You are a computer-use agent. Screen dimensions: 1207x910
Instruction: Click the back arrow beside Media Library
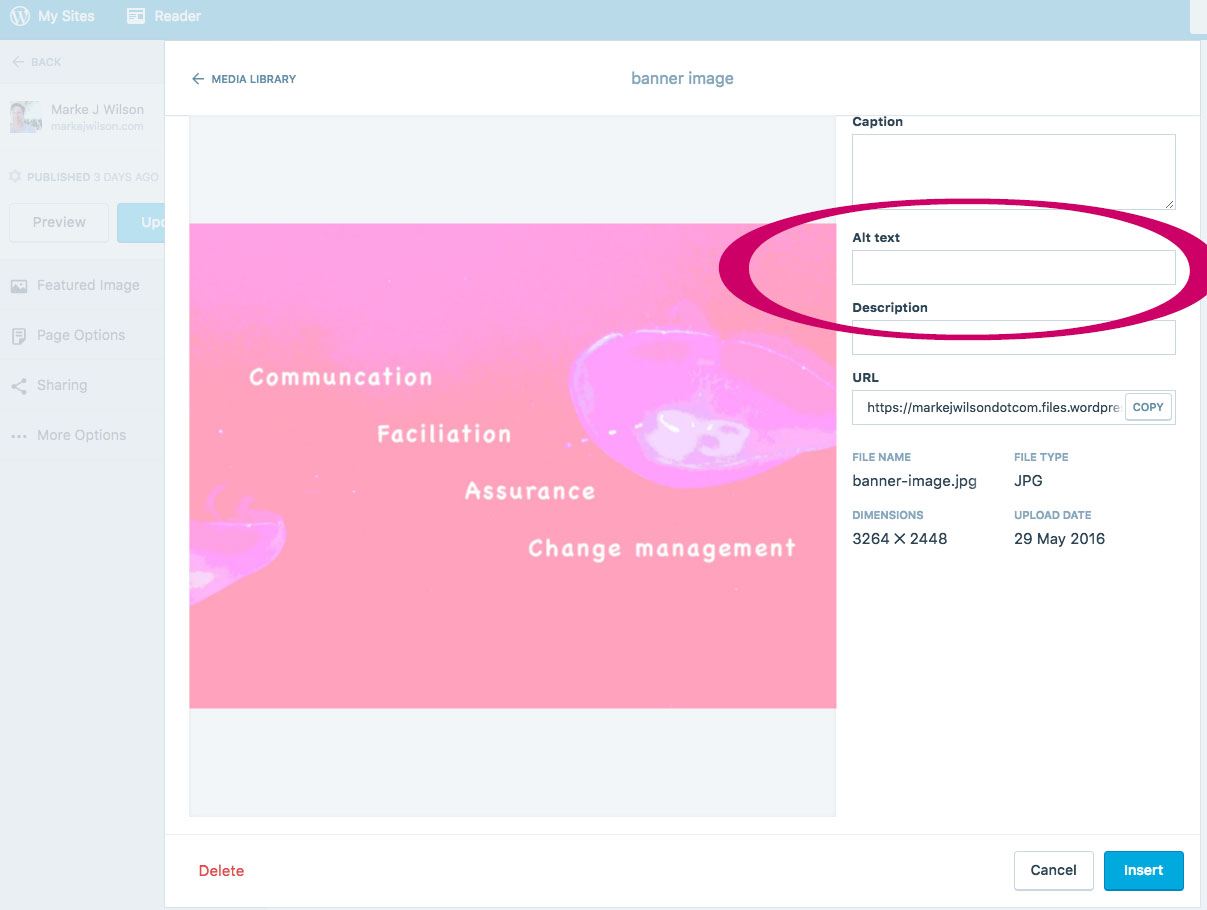point(198,79)
